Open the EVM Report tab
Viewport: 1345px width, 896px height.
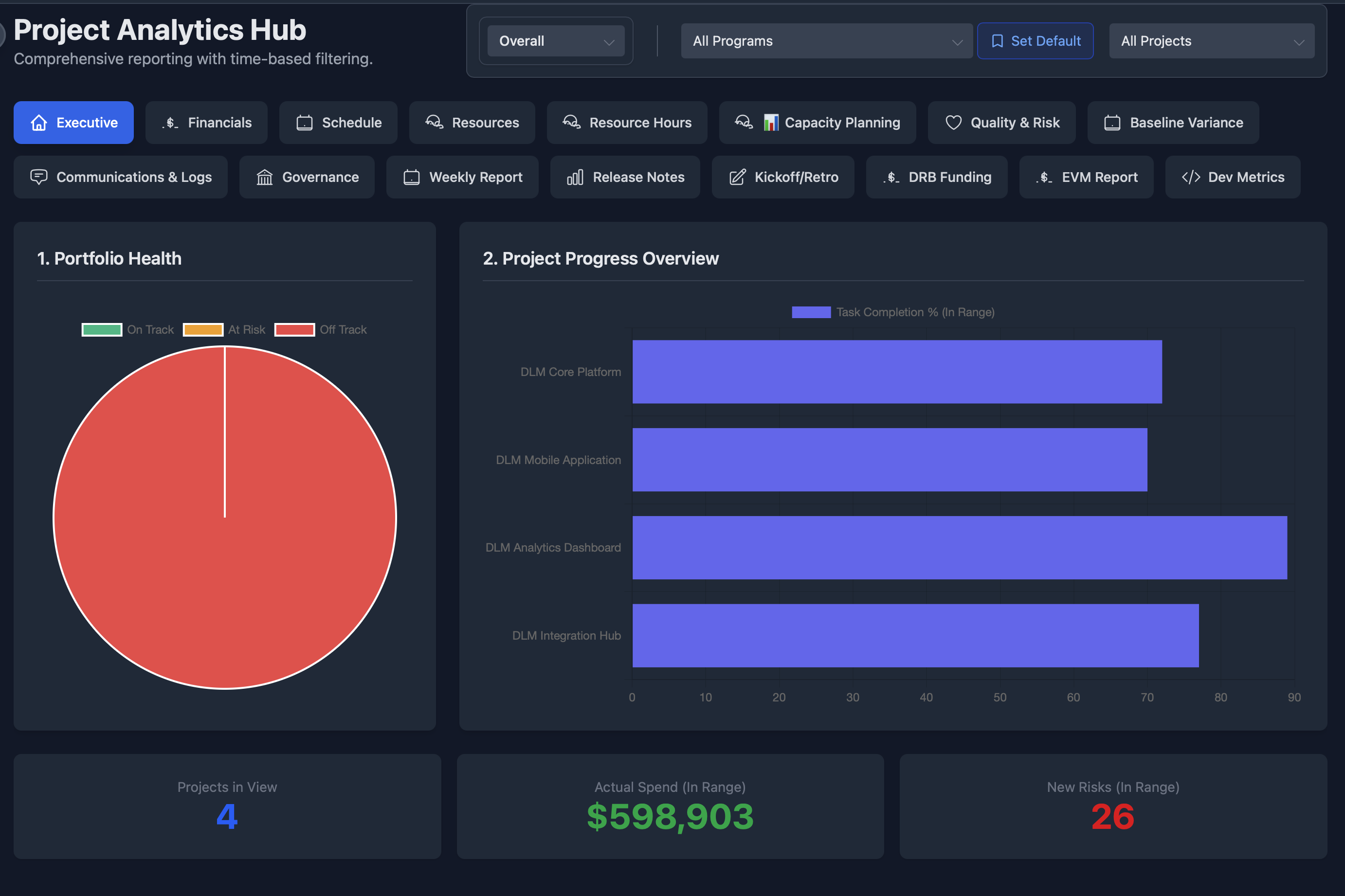point(1086,177)
